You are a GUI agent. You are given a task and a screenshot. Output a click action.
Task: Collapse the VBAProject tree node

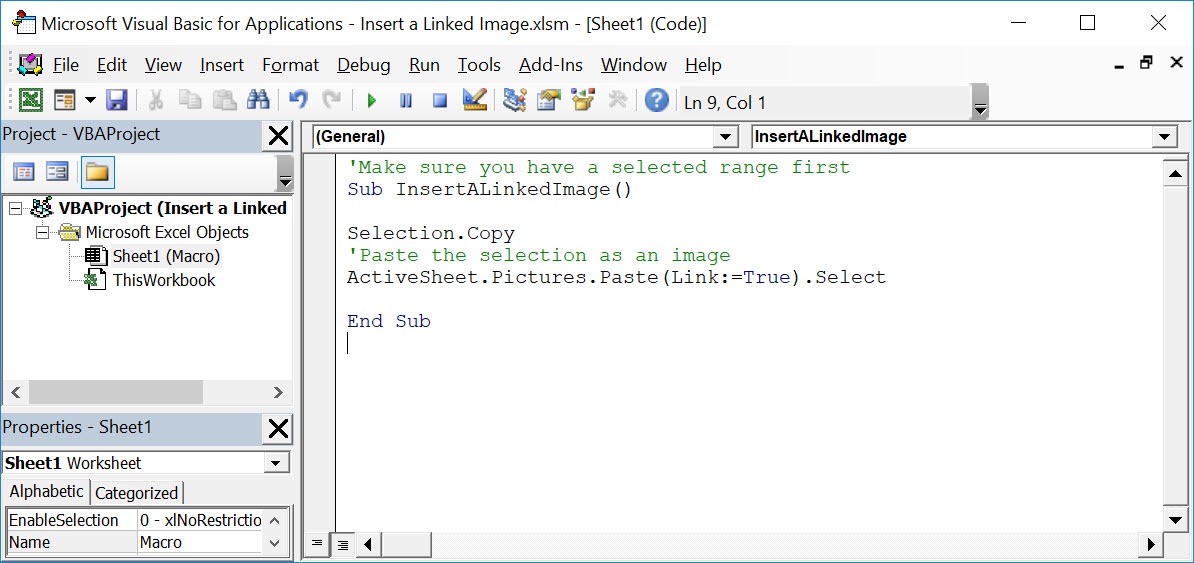point(16,208)
